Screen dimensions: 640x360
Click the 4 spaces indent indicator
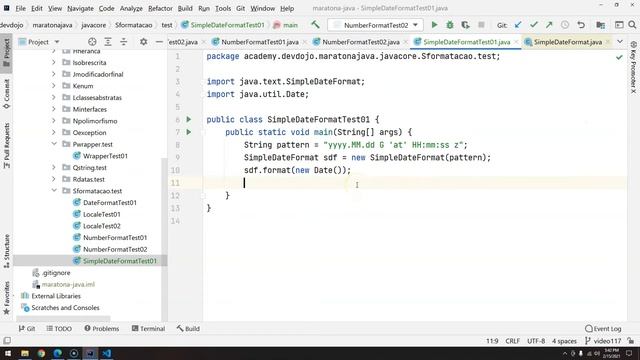[x=564, y=341]
